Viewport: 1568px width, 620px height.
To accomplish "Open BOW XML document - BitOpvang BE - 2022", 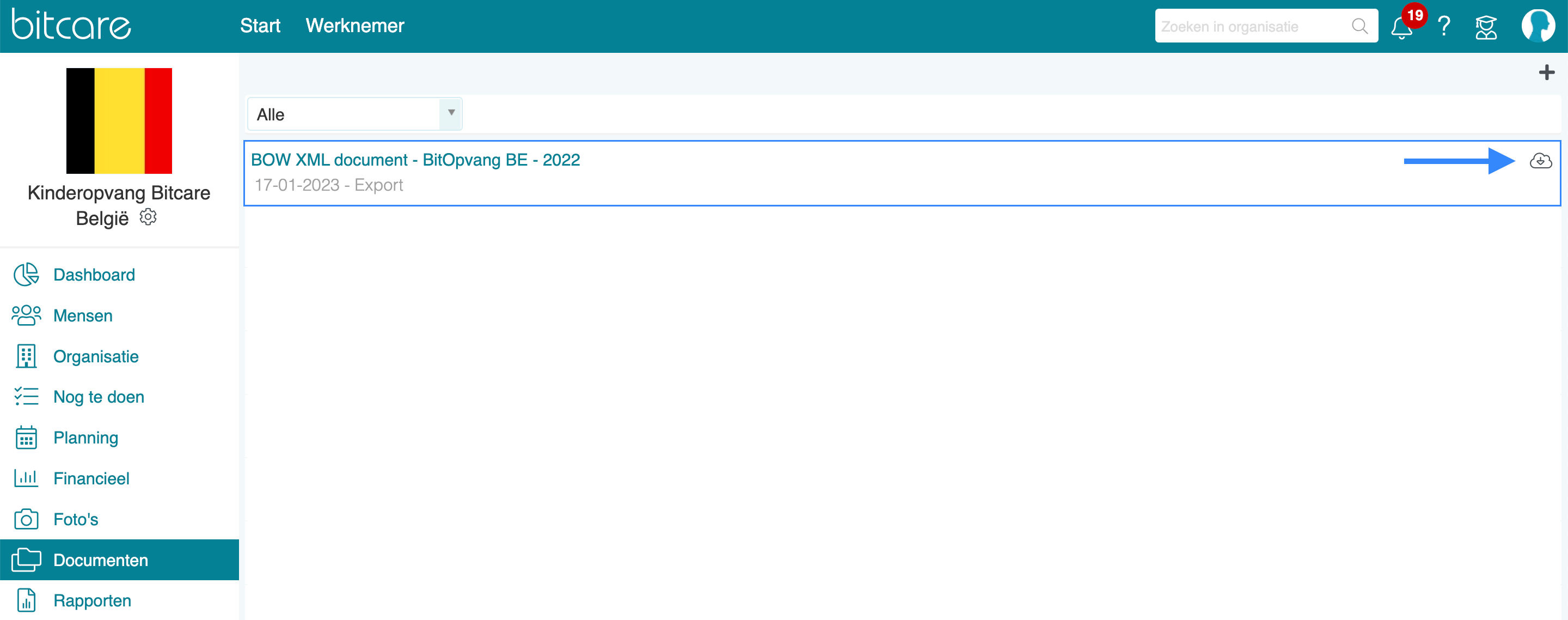I will [415, 160].
